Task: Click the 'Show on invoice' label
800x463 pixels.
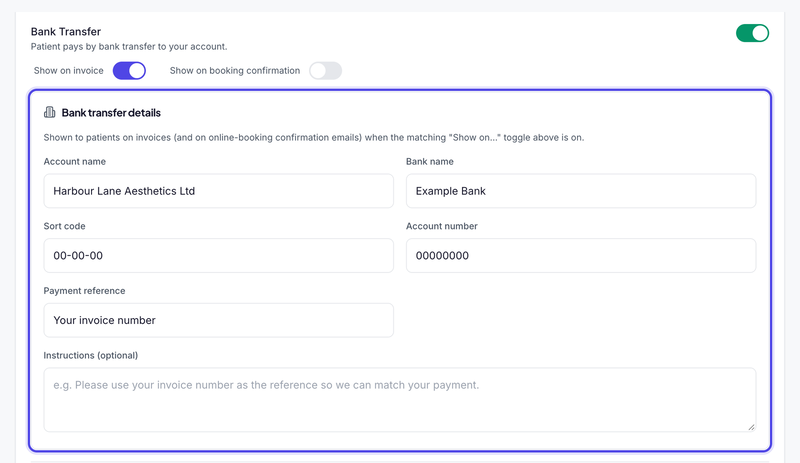Action: (x=68, y=70)
